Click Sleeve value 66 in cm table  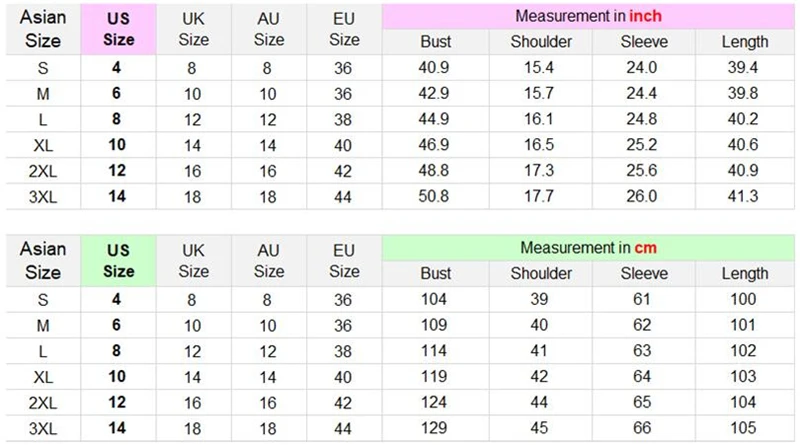(642, 428)
